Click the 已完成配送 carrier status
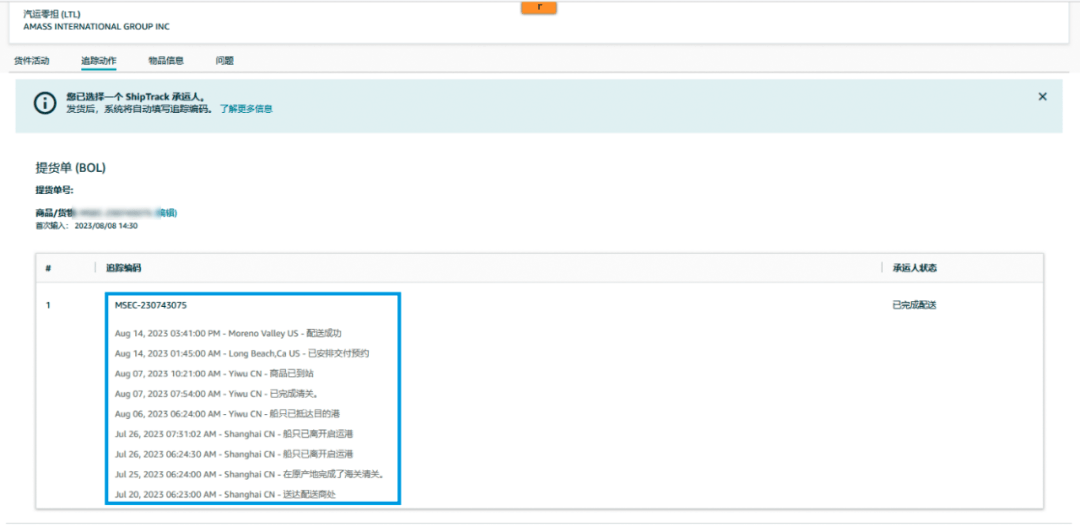This screenshot has width=1080, height=527. pos(914,305)
